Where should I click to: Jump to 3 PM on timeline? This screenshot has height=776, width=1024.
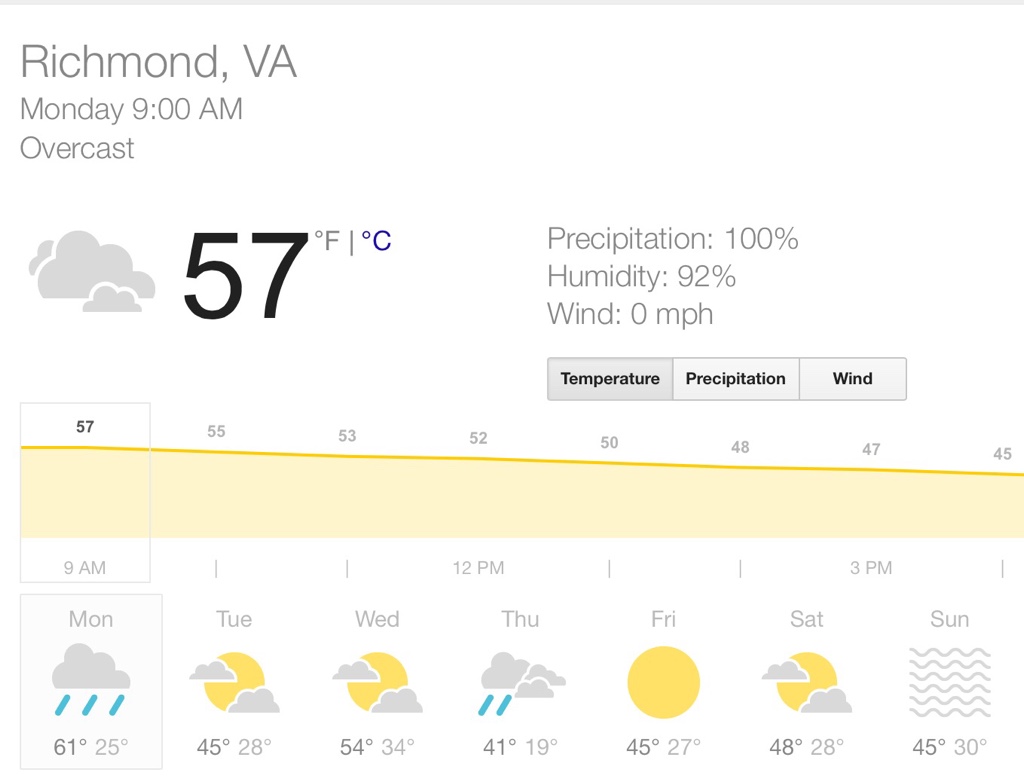click(871, 568)
